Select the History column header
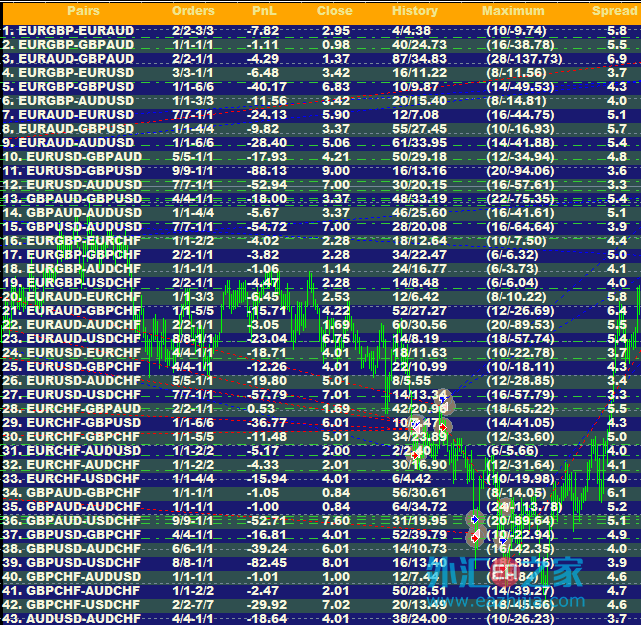 point(415,11)
